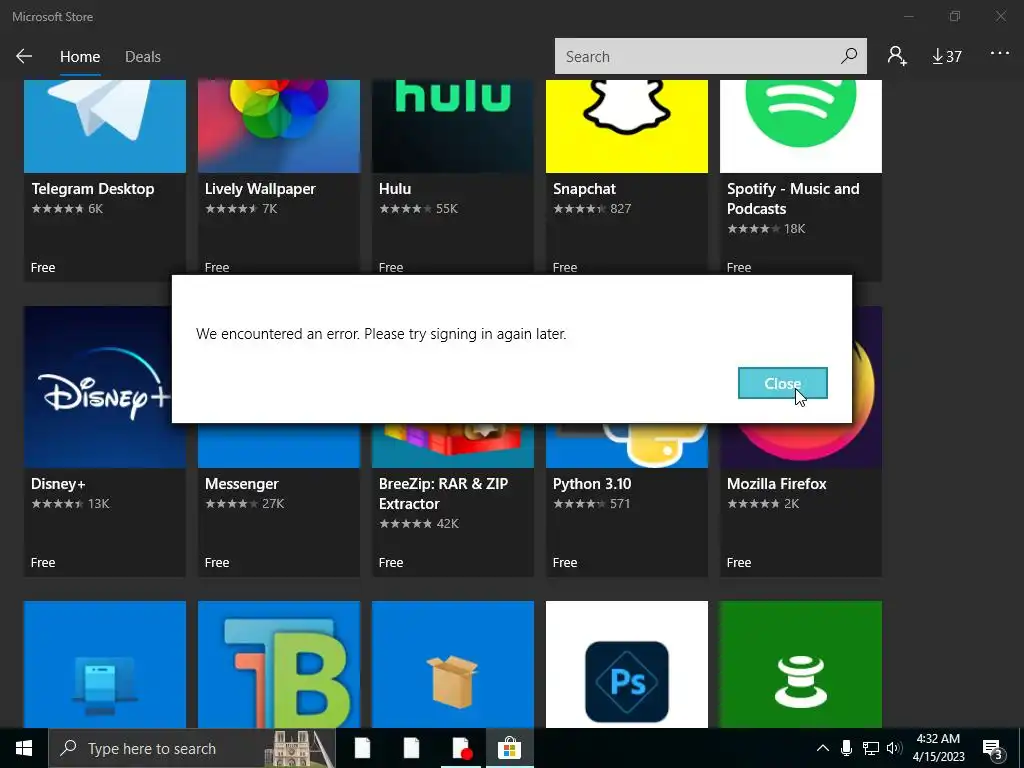Click the Snapchat 827 rating
Viewport: 1024px width, 768px height.
click(x=592, y=209)
